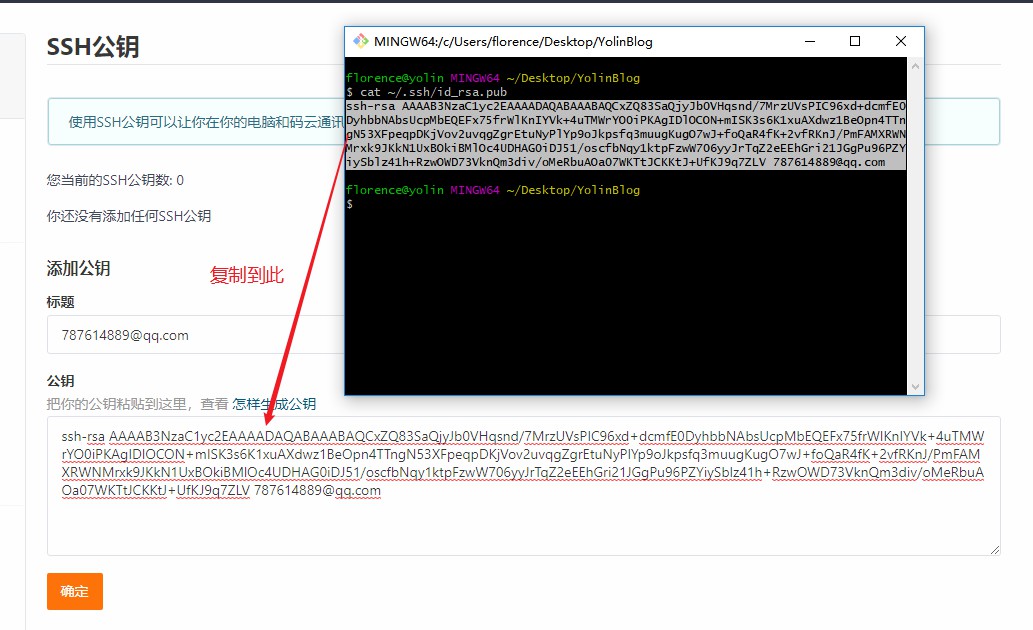Click the MINGW64 window title text
The width and height of the screenshot is (1033, 630).
pos(513,42)
